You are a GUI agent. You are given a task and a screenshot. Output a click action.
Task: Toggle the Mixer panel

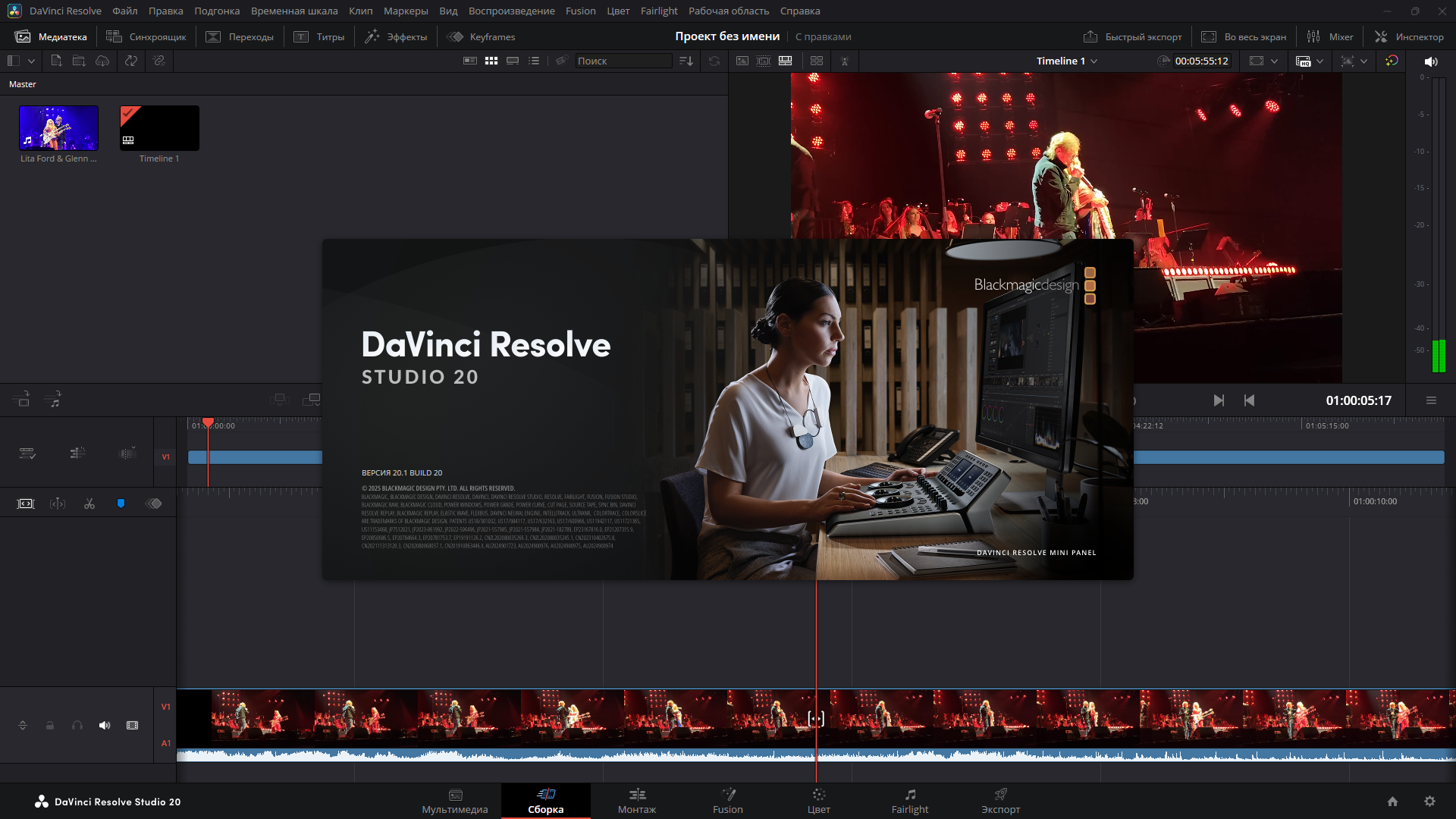click(1330, 36)
